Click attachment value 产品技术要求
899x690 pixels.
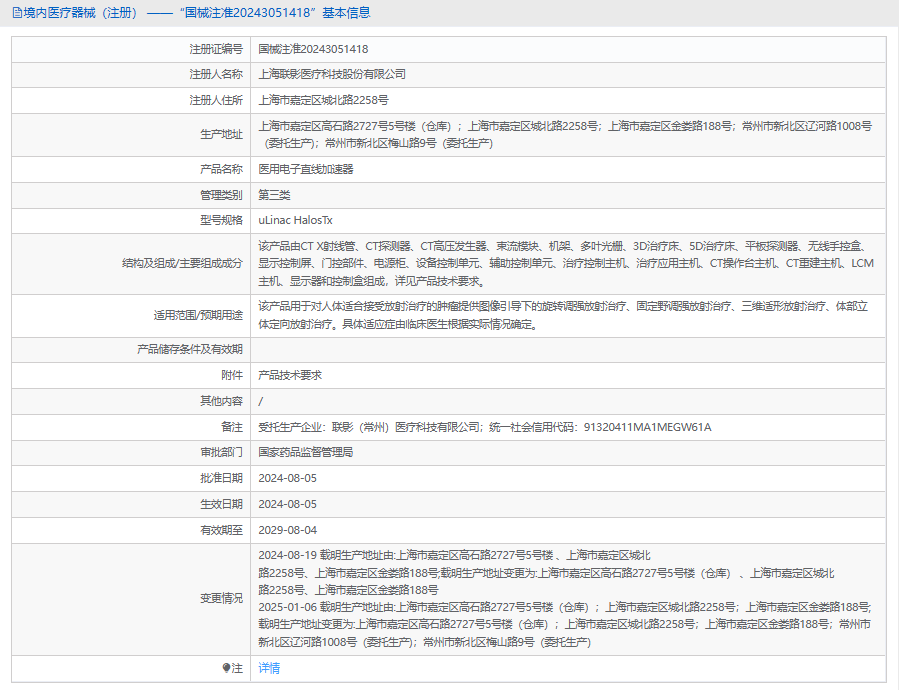tap(290, 375)
